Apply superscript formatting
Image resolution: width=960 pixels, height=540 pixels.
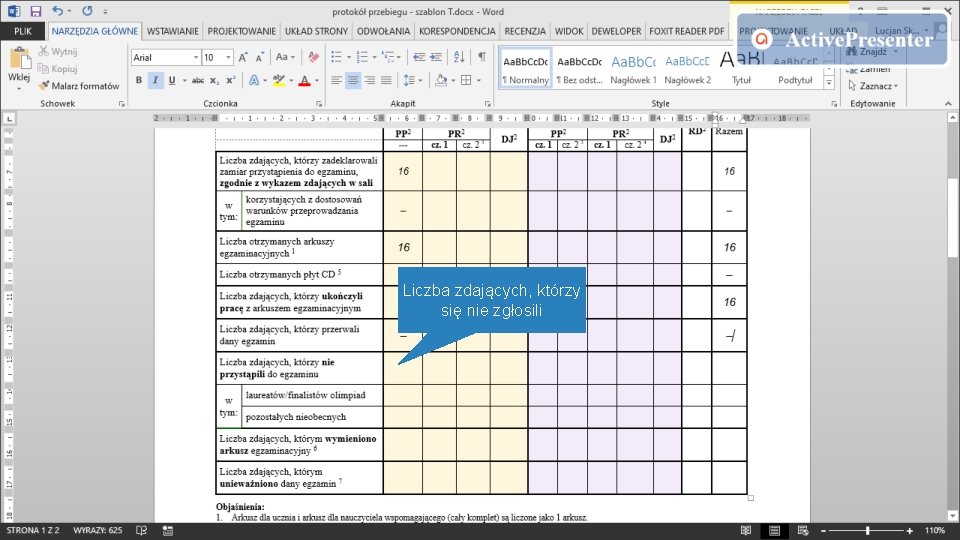pos(231,80)
